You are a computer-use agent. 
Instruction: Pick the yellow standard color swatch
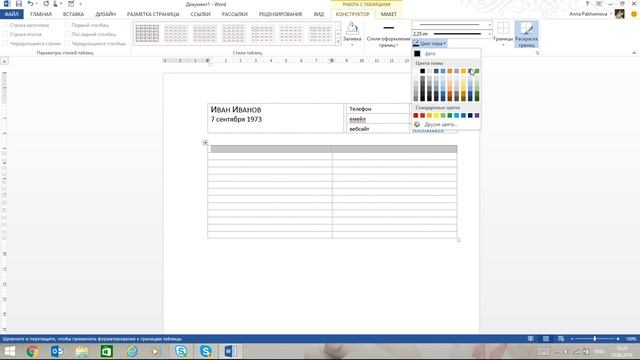(x=436, y=116)
